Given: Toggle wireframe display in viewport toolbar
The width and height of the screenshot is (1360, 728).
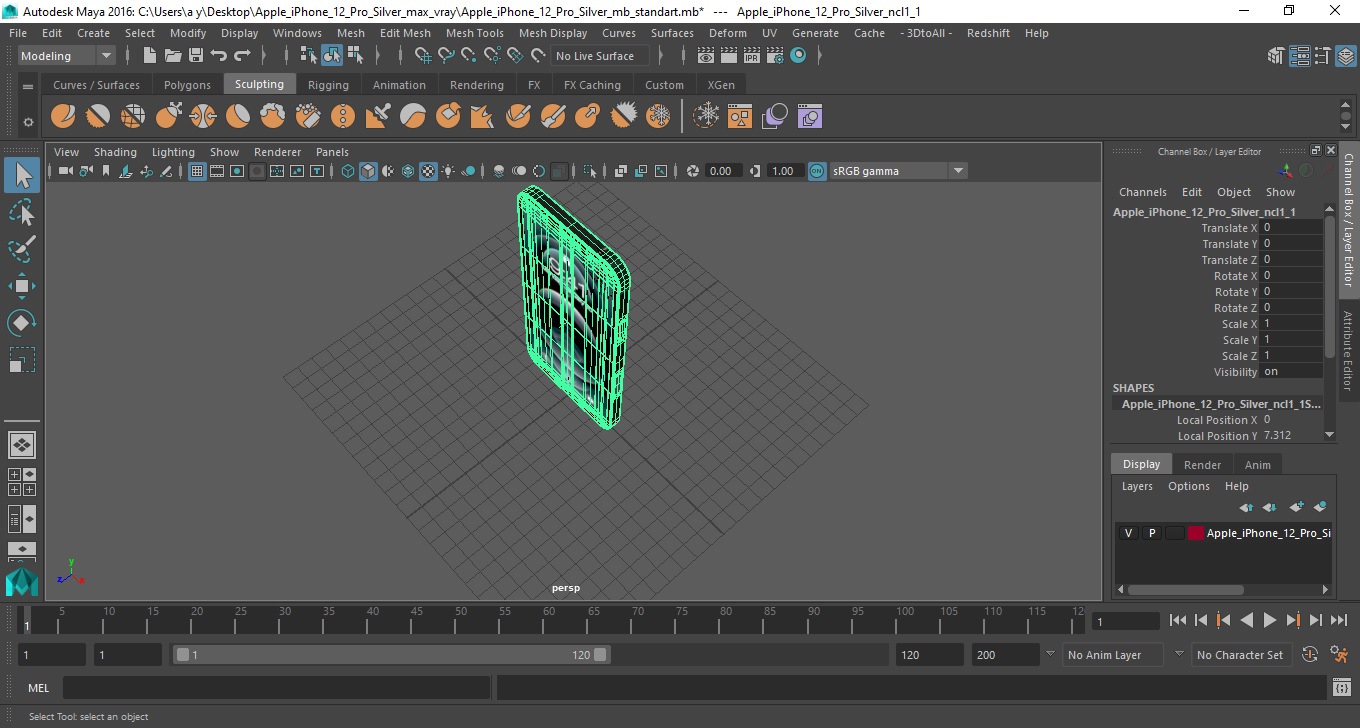Looking at the screenshot, I should (348, 171).
